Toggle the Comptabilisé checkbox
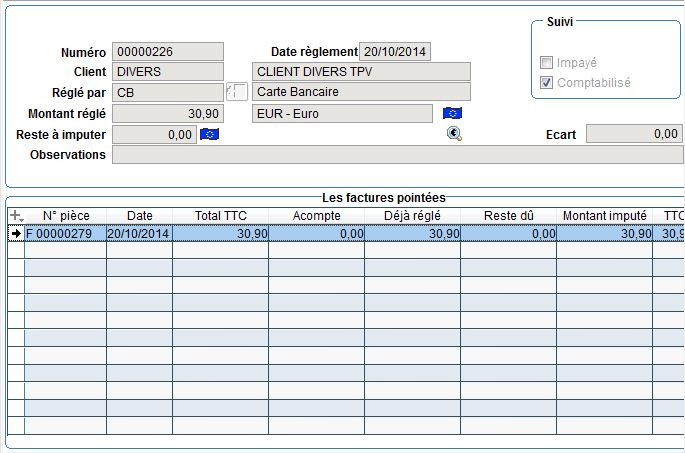Screen dimensions: 685x453 (x=546, y=83)
